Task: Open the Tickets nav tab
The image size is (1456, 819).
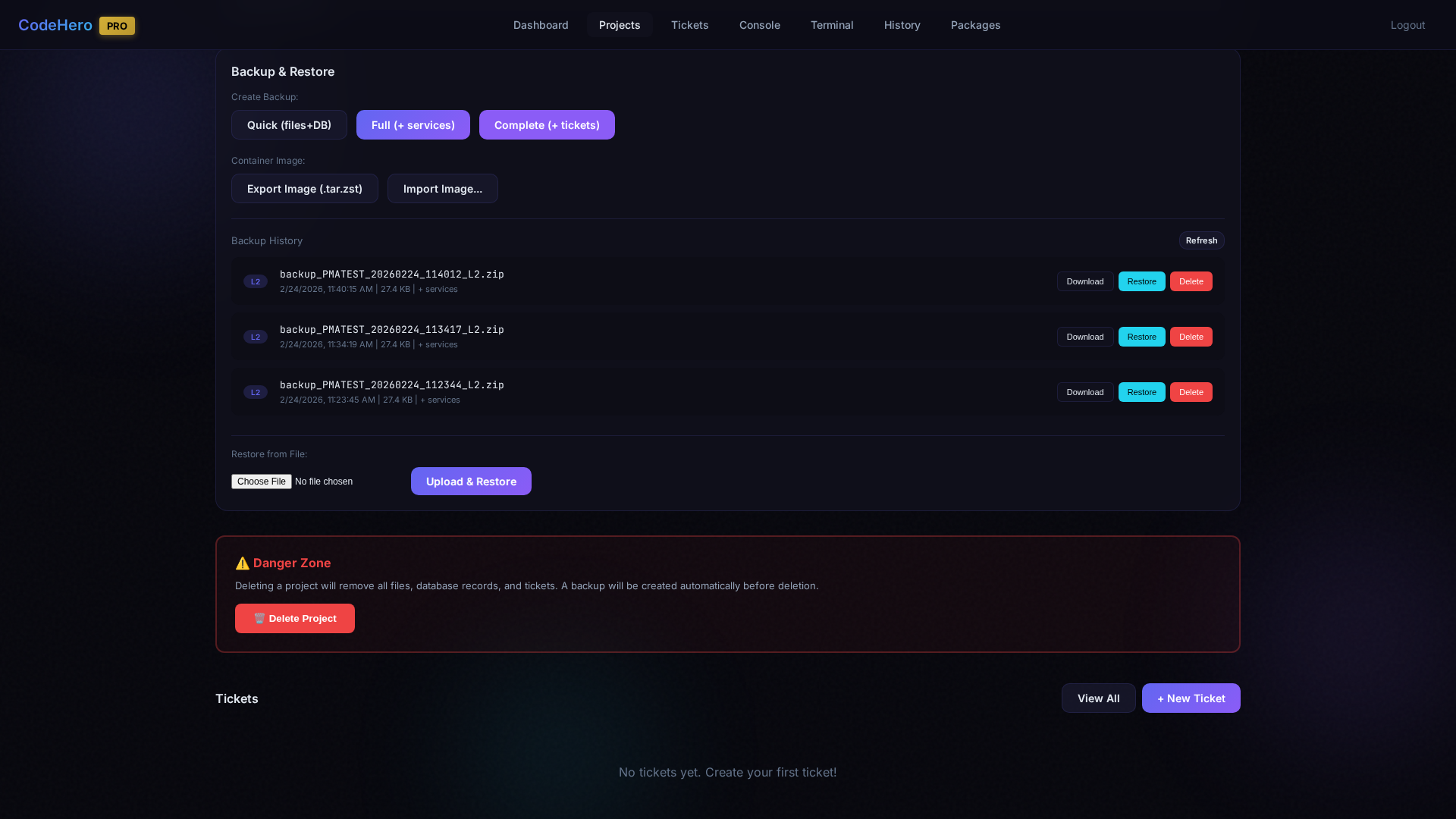Action: (x=689, y=25)
